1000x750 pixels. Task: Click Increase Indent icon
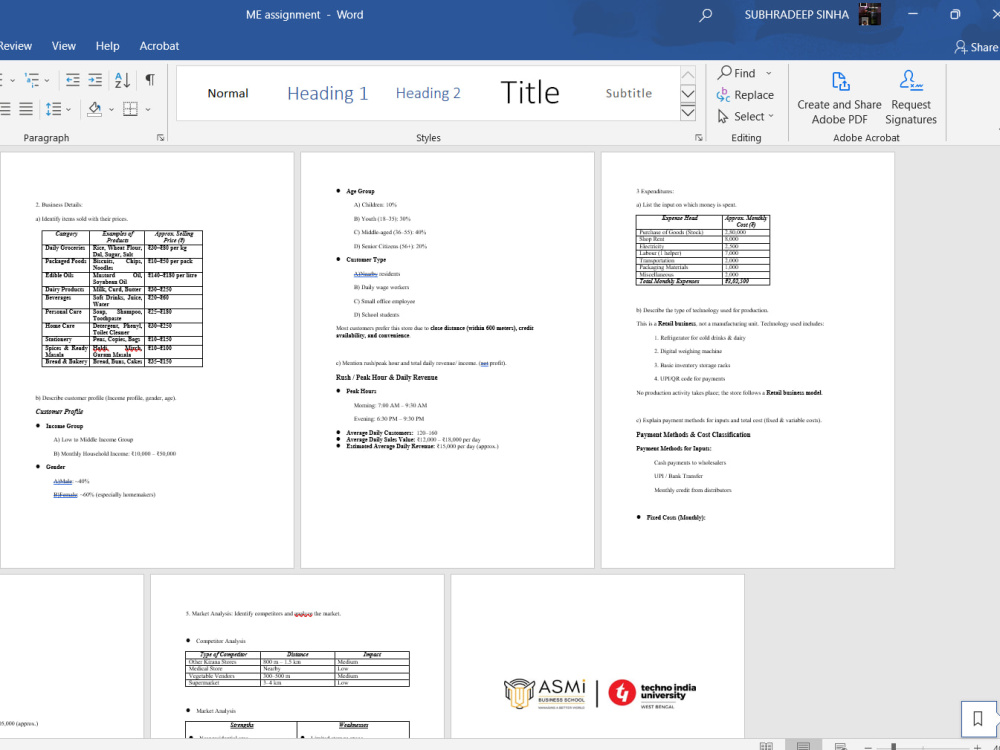point(95,80)
